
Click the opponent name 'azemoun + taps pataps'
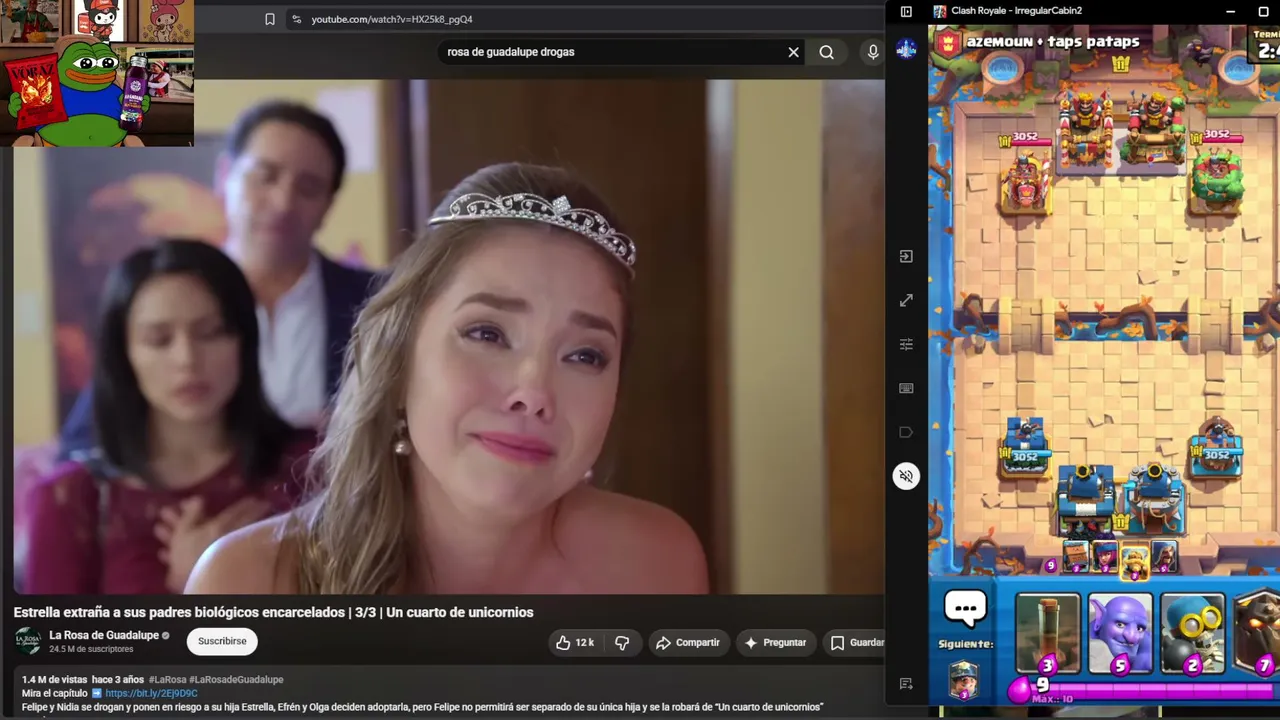pyautogui.click(x=1053, y=42)
